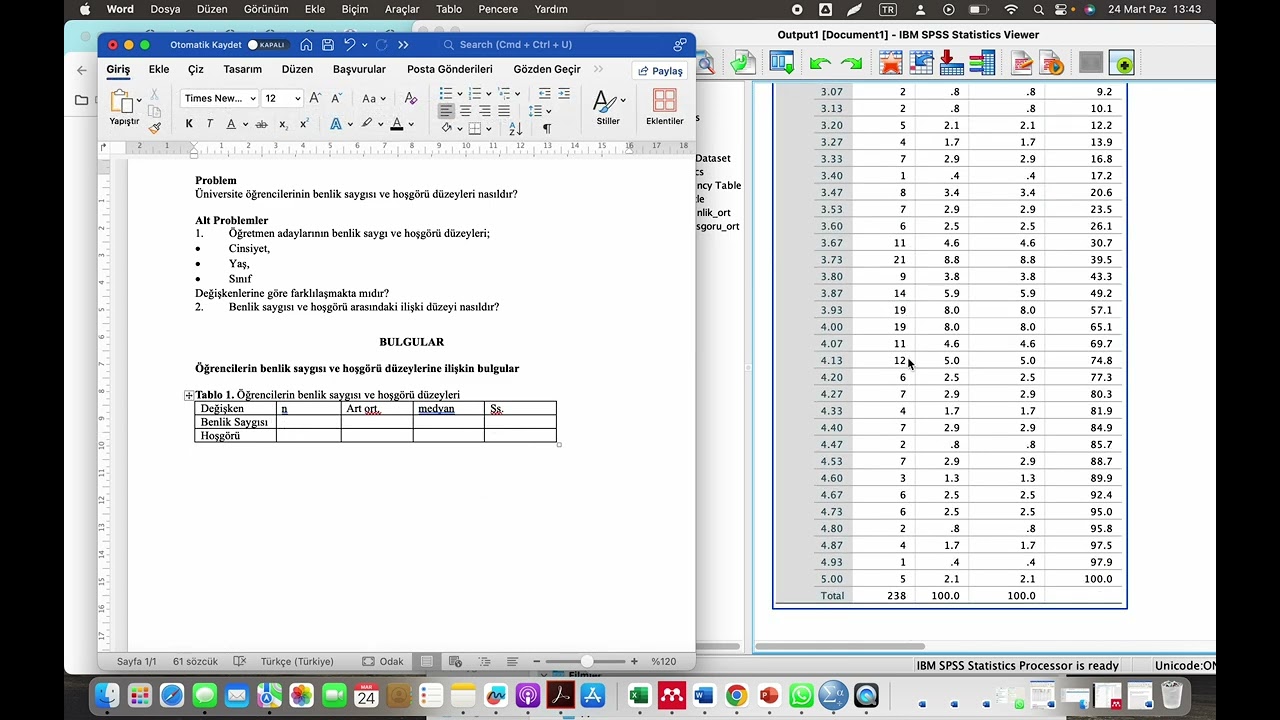Image resolution: width=1280 pixels, height=720 pixels.
Task: Expand quick access toolbar double chevron
Action: click(x=403, y=45)
